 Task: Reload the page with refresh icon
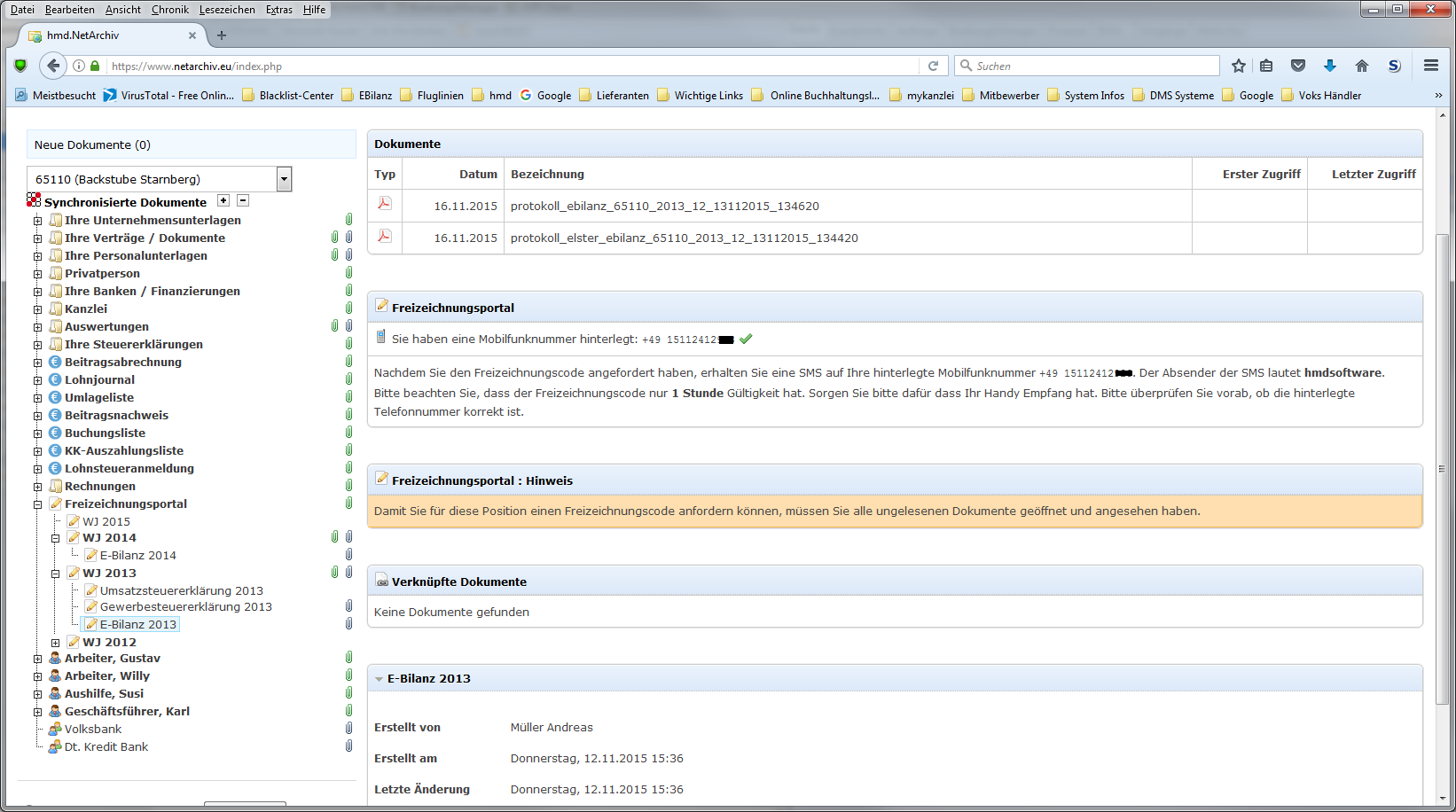pos(933,66)
